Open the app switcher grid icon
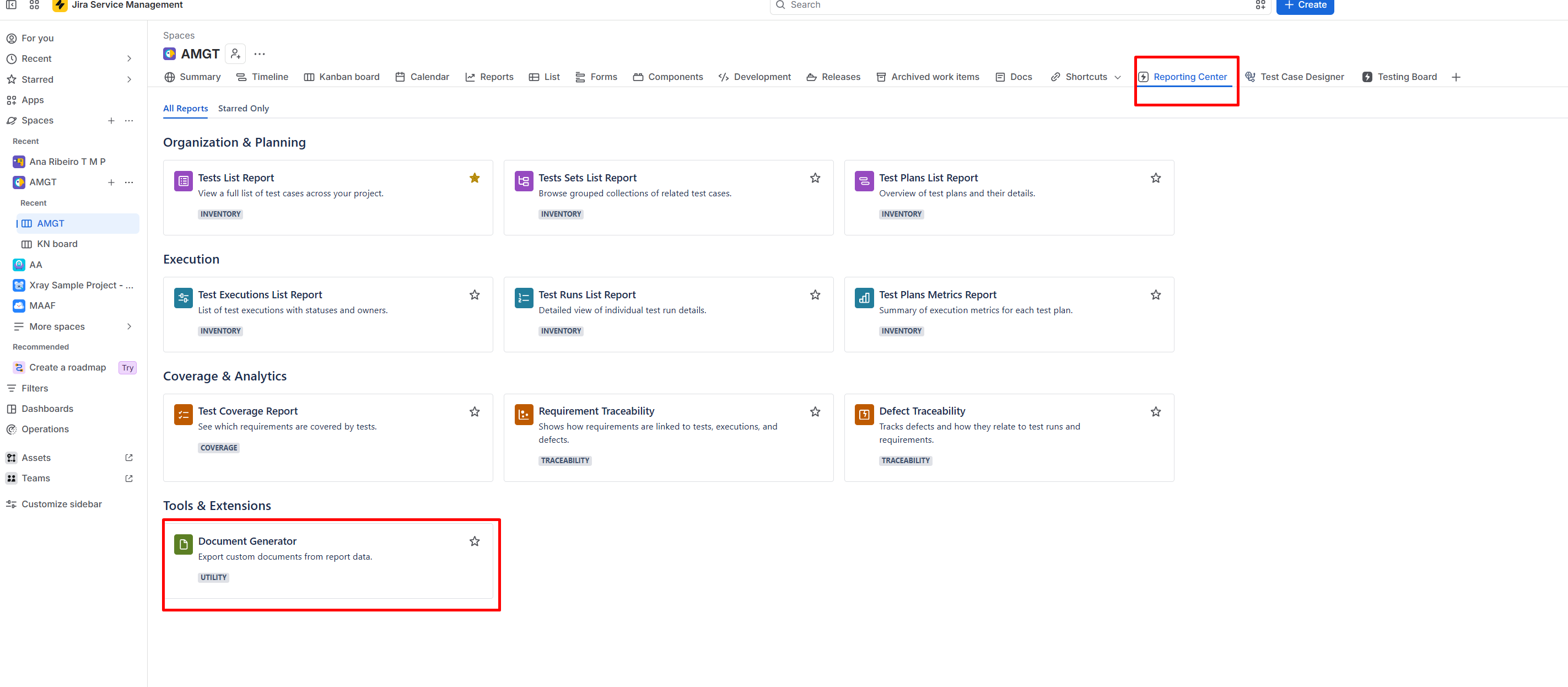Image resolution: width=1568 pixels, height=687 pixels. (x=34, y=5)
